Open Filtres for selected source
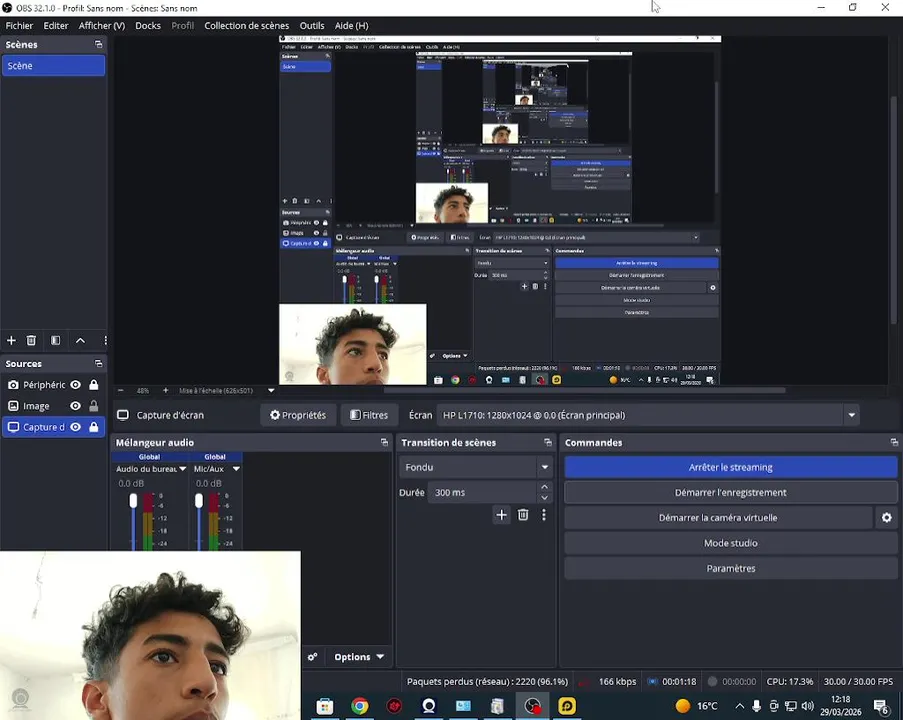903x720 pixels. tap(369, 415)
